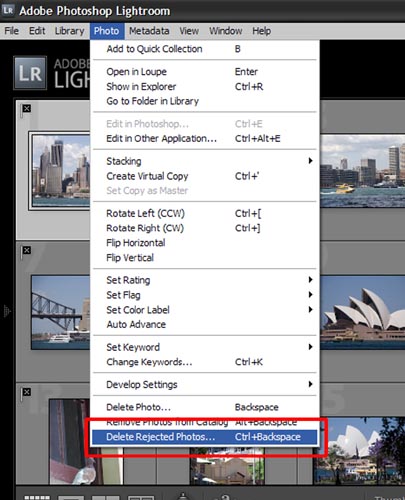Expand the Develop Settings submenu

[x=205, y=385]
